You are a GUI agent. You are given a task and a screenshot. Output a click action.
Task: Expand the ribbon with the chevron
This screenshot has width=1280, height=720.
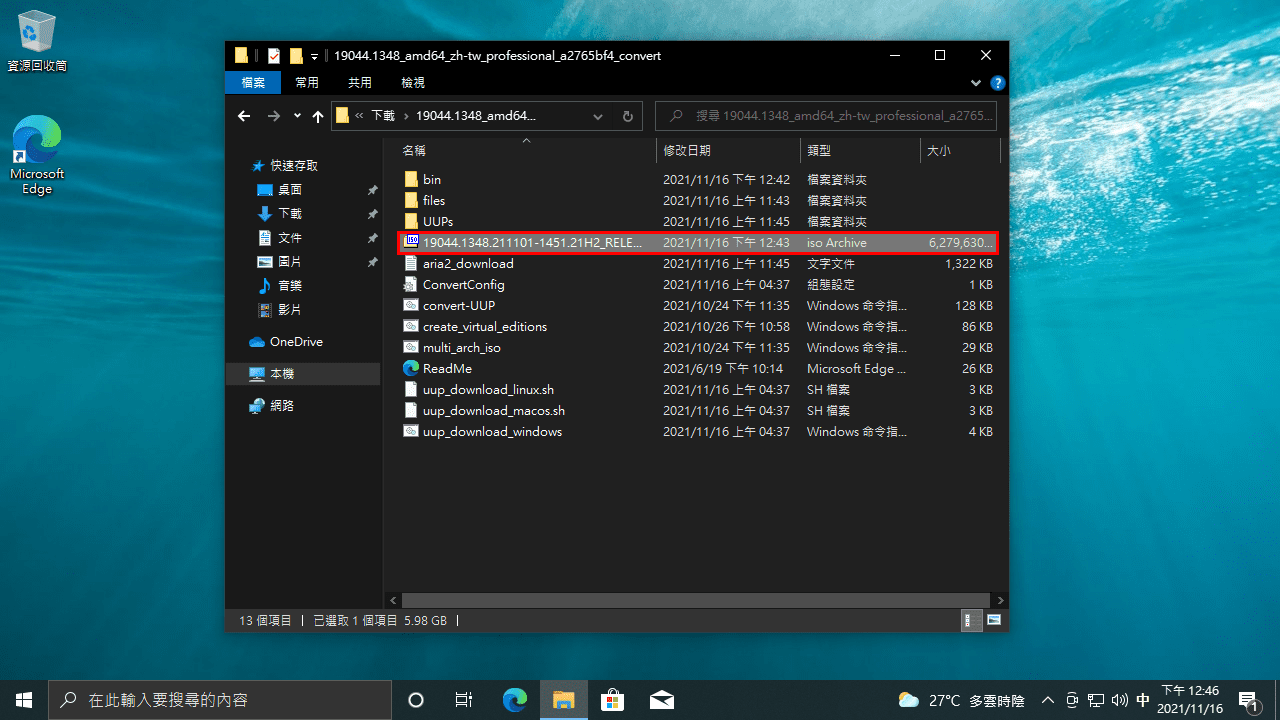976,83
